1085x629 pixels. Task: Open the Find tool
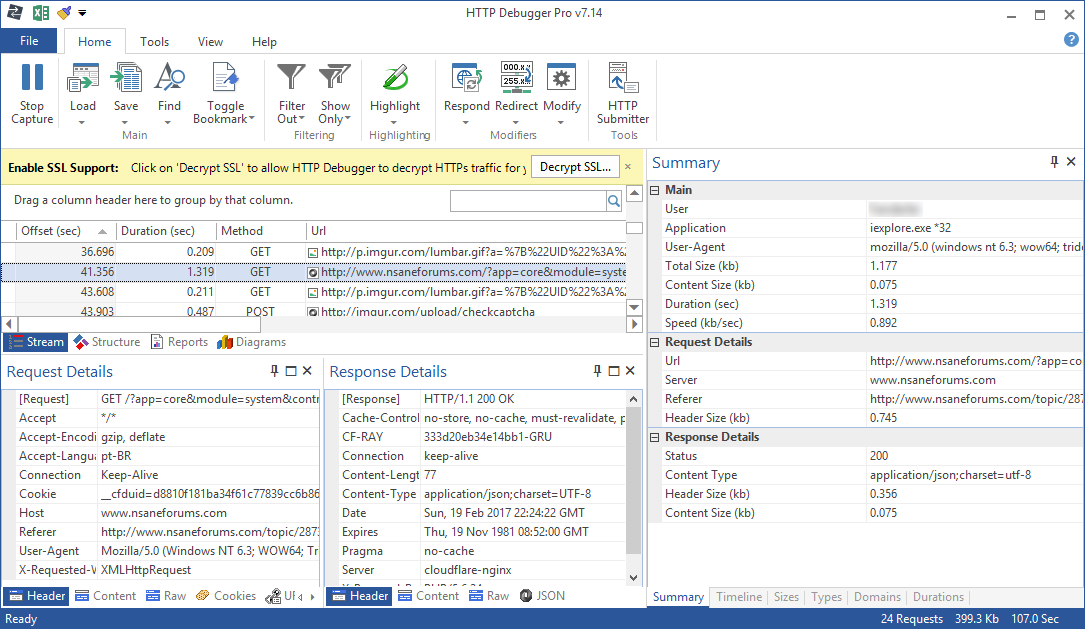(169, 78)
